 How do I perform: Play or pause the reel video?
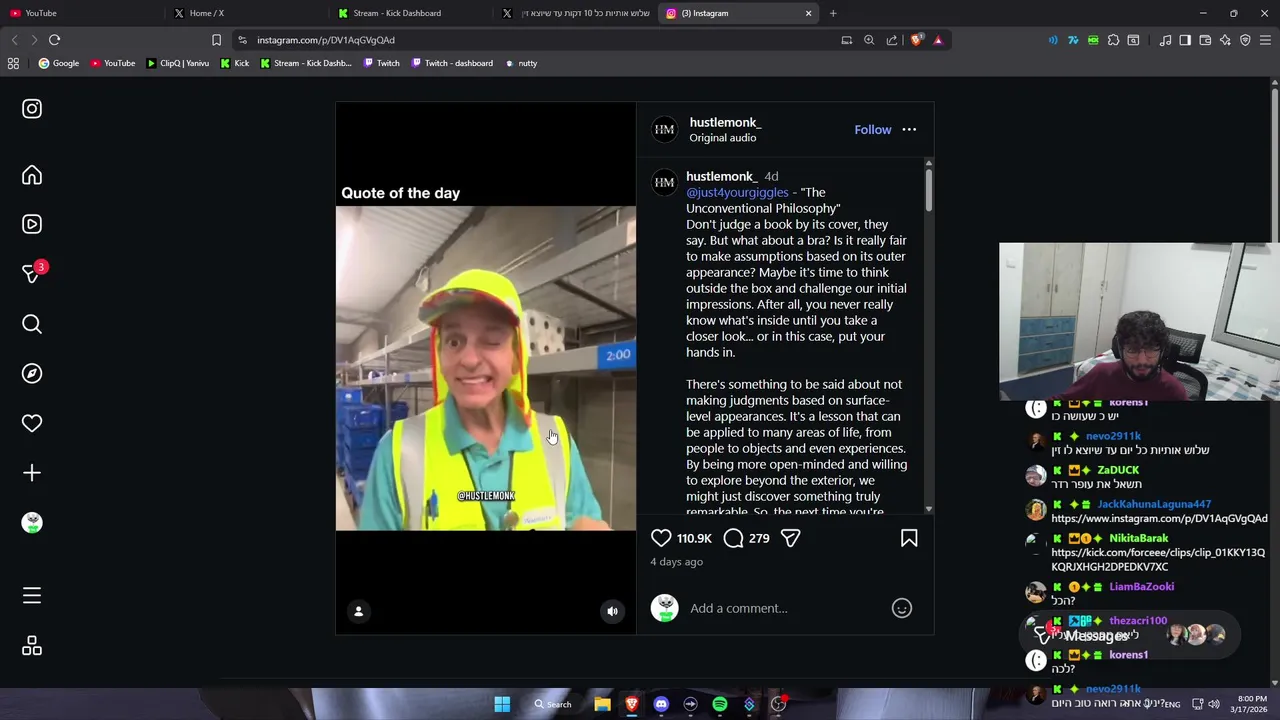[485, 368]
